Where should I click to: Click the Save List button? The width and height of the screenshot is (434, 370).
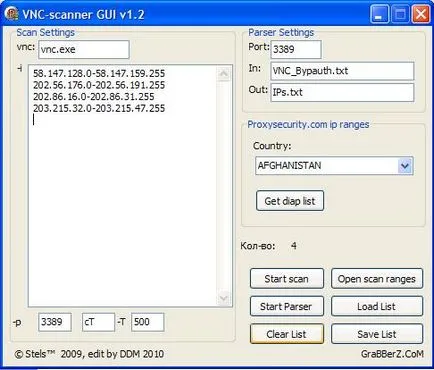point(377,334)
